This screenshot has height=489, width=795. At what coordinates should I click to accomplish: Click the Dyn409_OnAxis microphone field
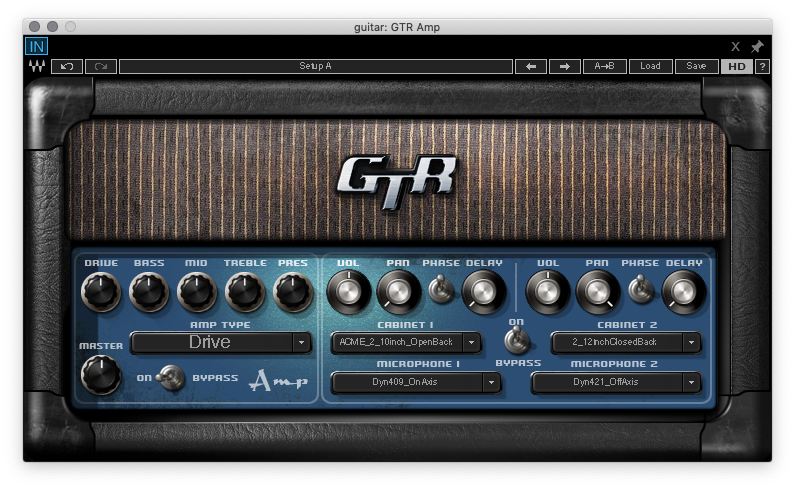click(x=407, y=382)
